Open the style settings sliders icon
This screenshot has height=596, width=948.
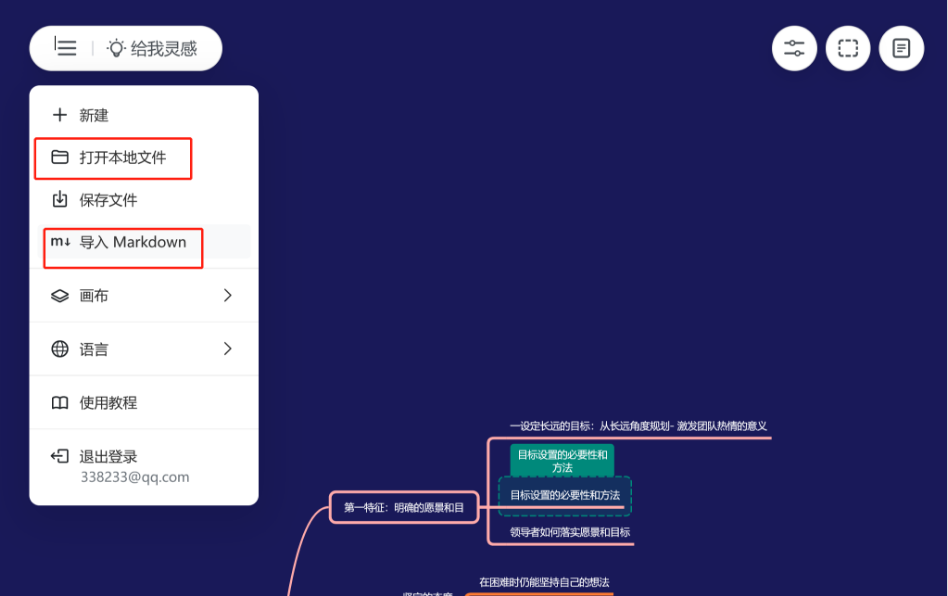[794, 48]
